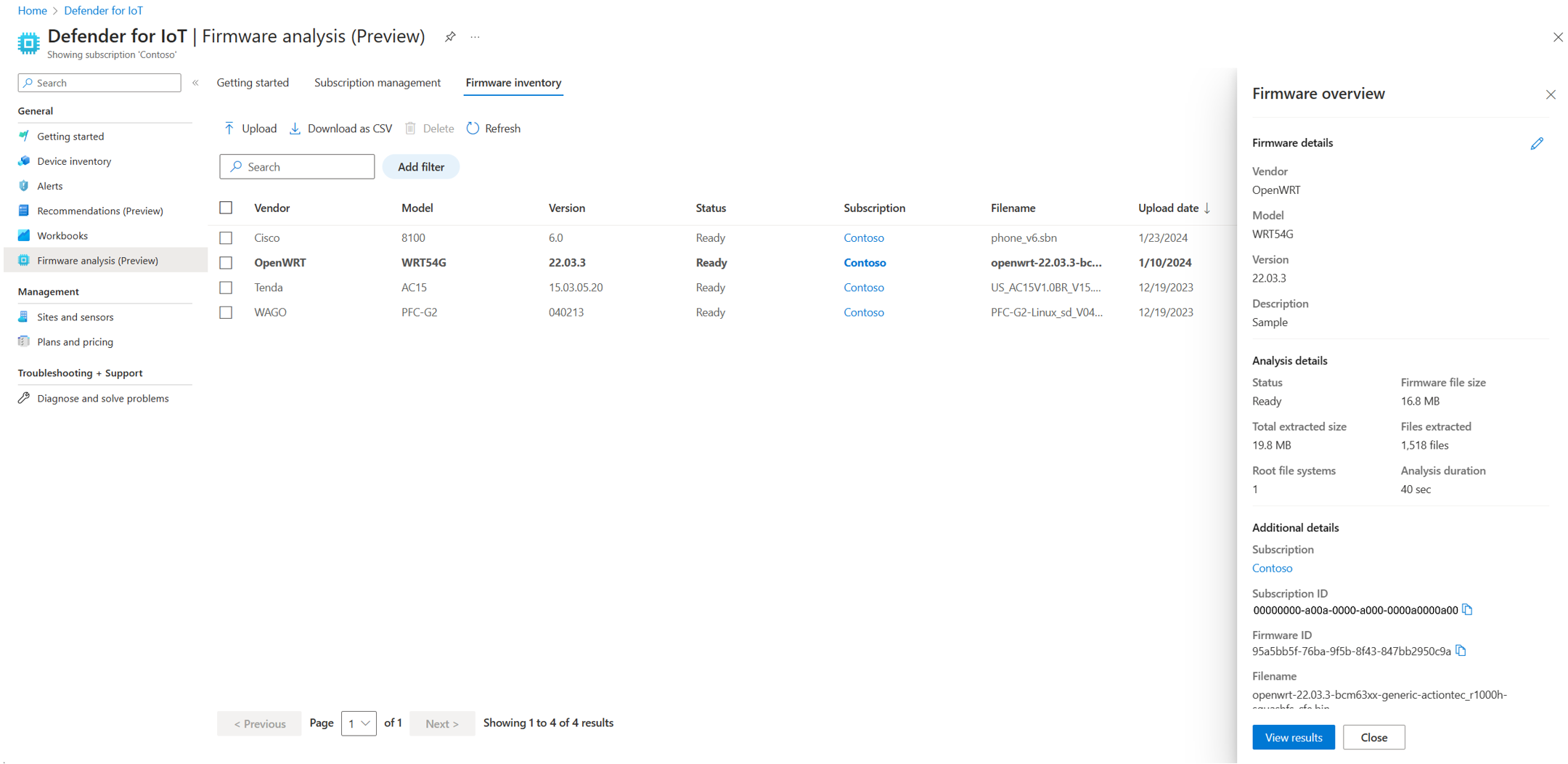Image resolution: width=1568 pixels, height=764 pixels.
Task: Click the Alerts shield icon
Action: pos(24,185)
